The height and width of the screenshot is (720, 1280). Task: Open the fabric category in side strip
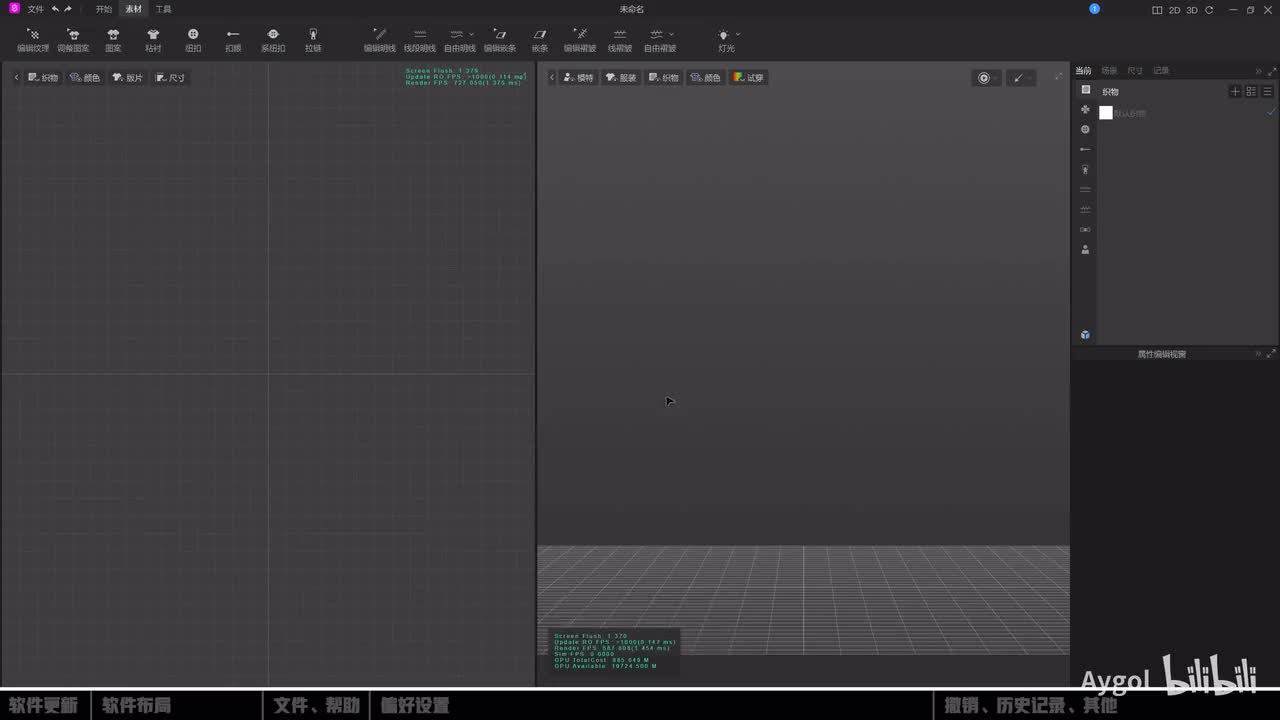coord(1086,90)
